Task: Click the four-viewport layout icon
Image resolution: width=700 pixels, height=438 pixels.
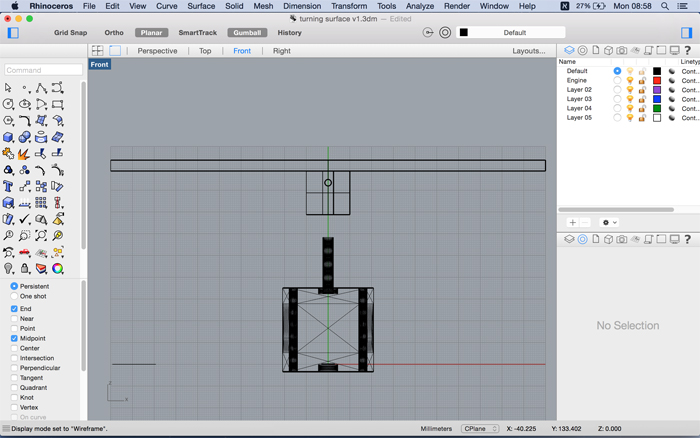Action: 97,50
